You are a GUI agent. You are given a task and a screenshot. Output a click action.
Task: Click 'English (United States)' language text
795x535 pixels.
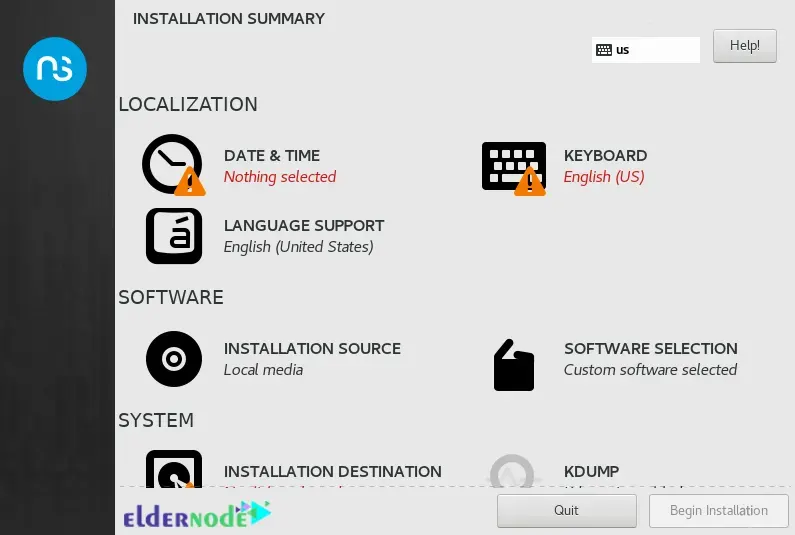(299, 246)
